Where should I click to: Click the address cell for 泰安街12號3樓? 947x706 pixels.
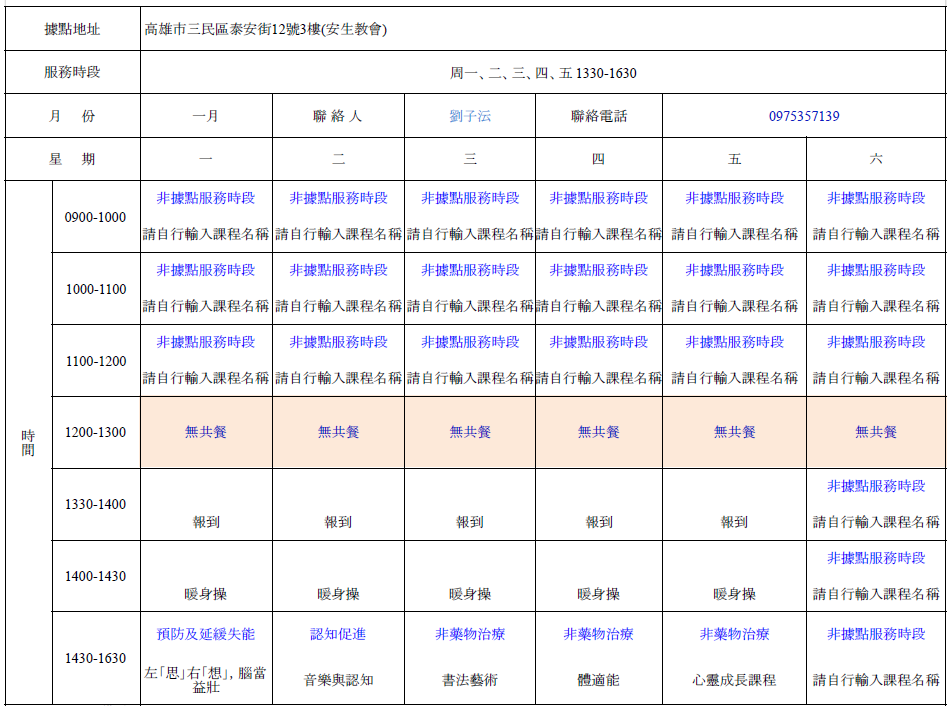pyautogui.click(x=266, y=29)
